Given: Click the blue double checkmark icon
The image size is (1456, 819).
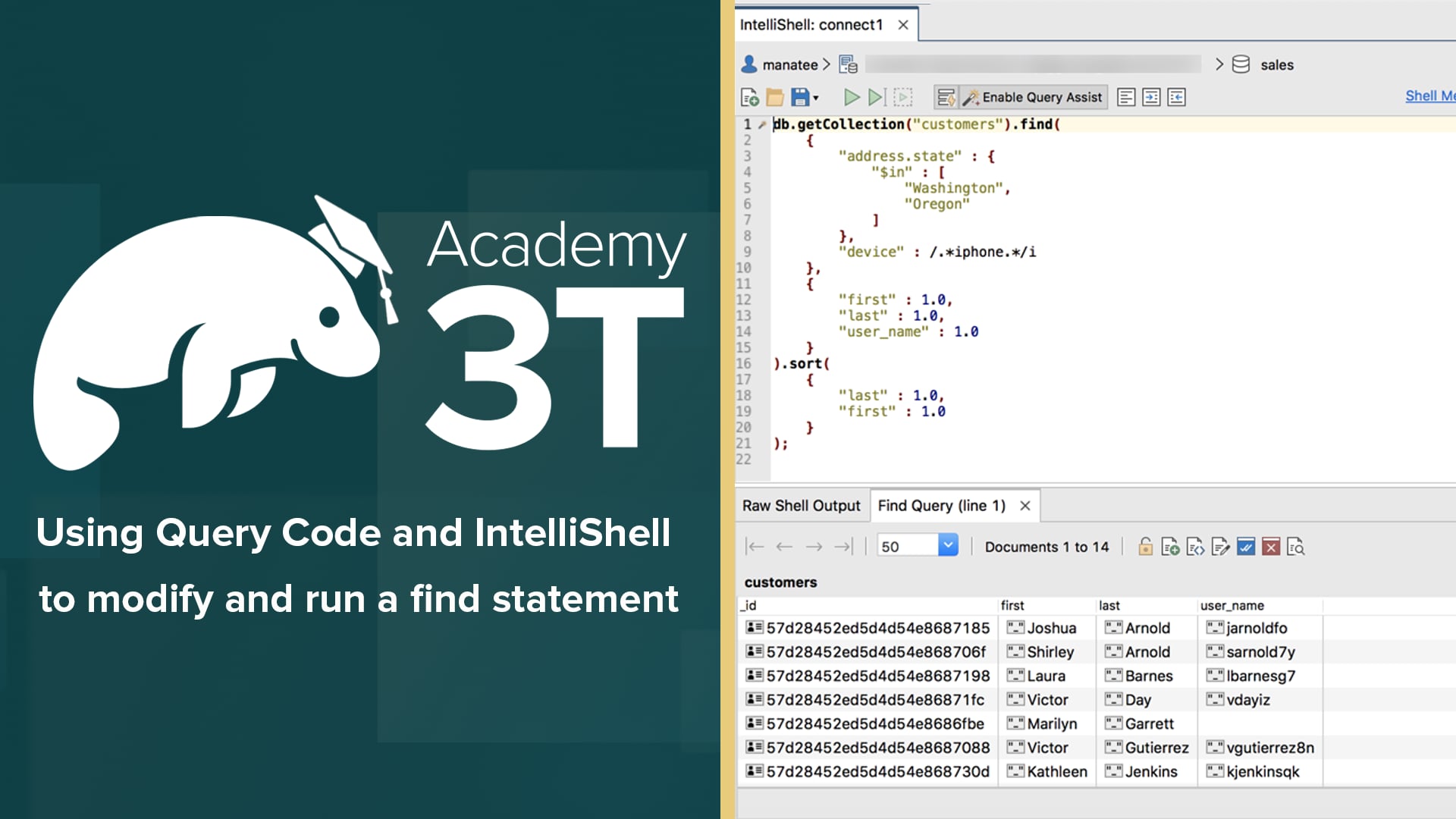Looking at the screenshot, I should coord(1245,547).
